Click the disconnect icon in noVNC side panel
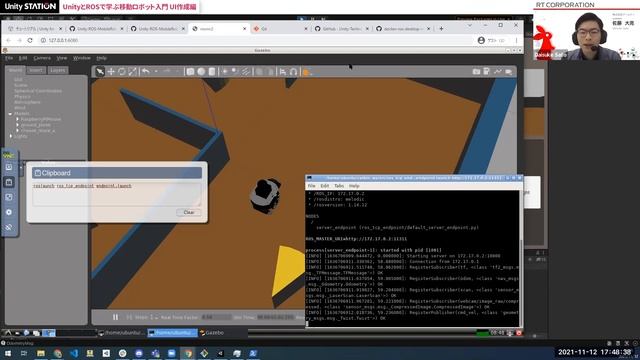Screen dimensions: 640x360 (9, 227)
